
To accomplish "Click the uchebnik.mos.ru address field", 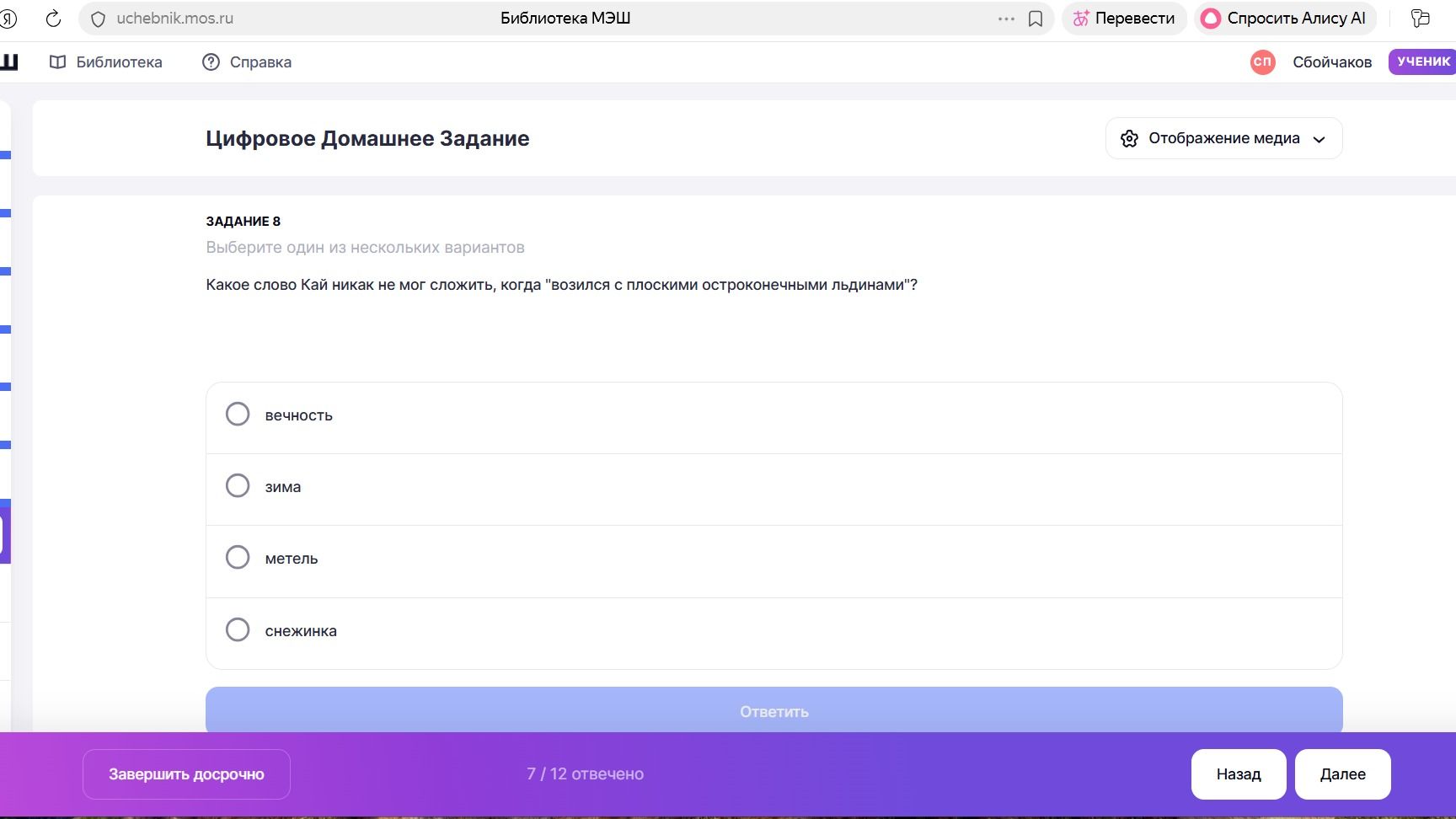I will pos(174,19).
